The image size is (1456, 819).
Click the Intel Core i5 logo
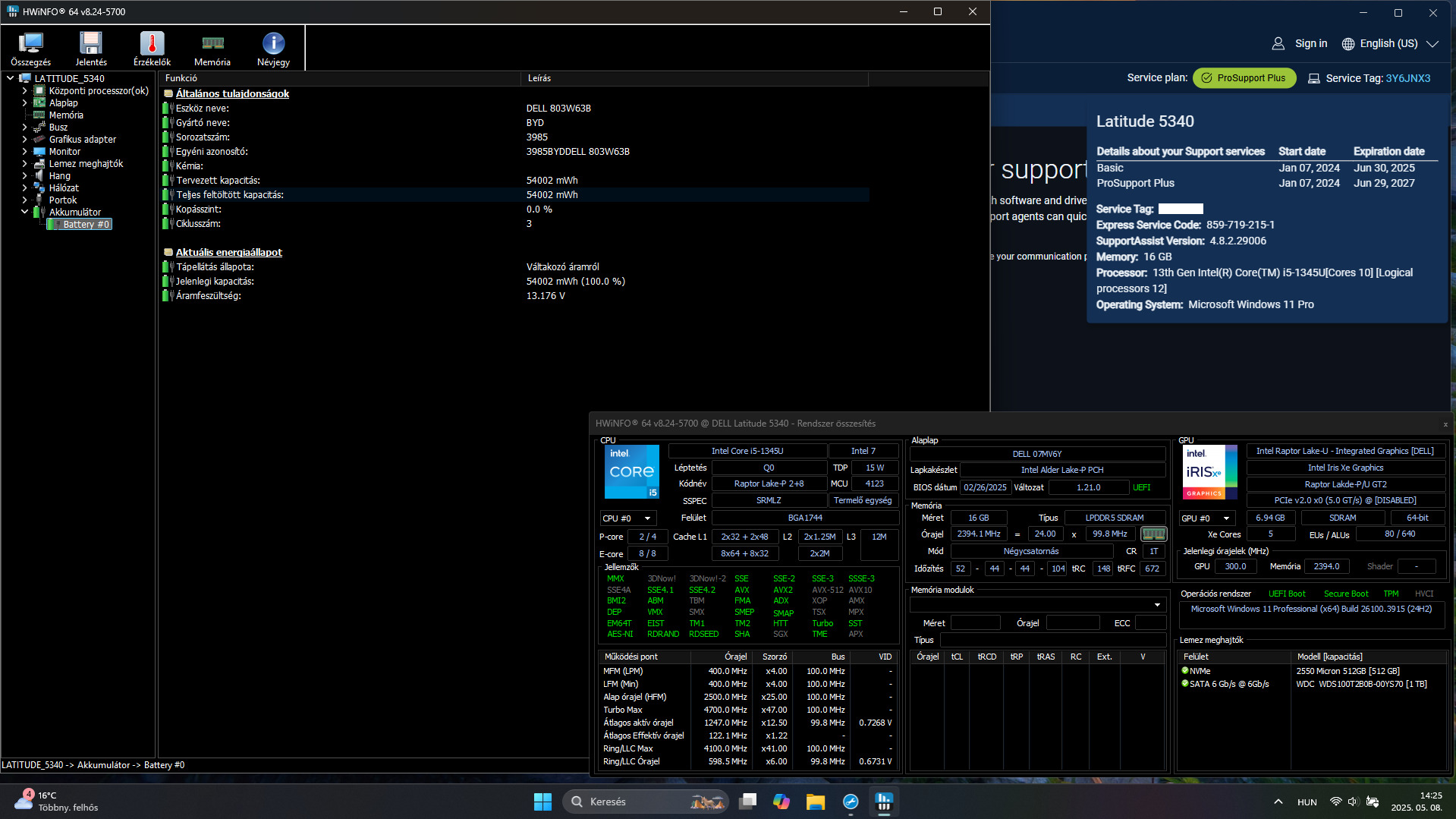pos(631,471)
